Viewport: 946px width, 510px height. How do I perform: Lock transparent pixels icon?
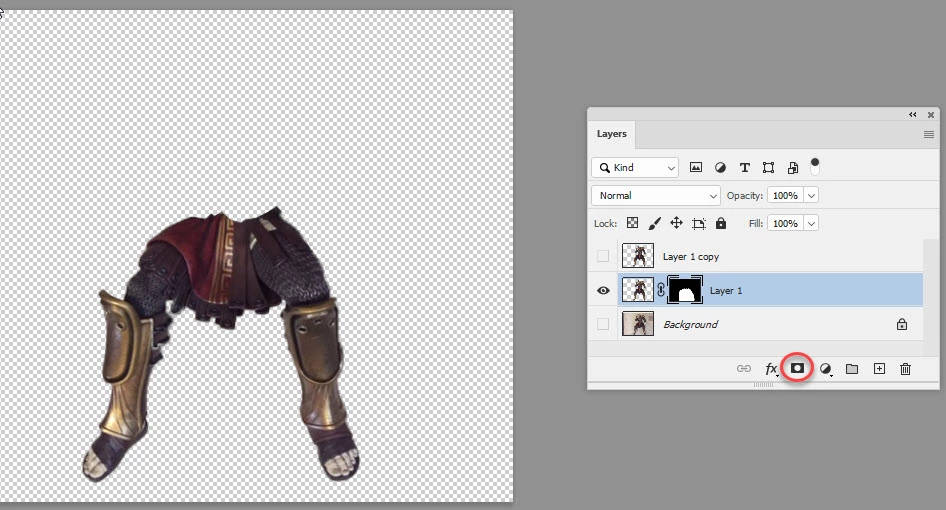point(632,223)
